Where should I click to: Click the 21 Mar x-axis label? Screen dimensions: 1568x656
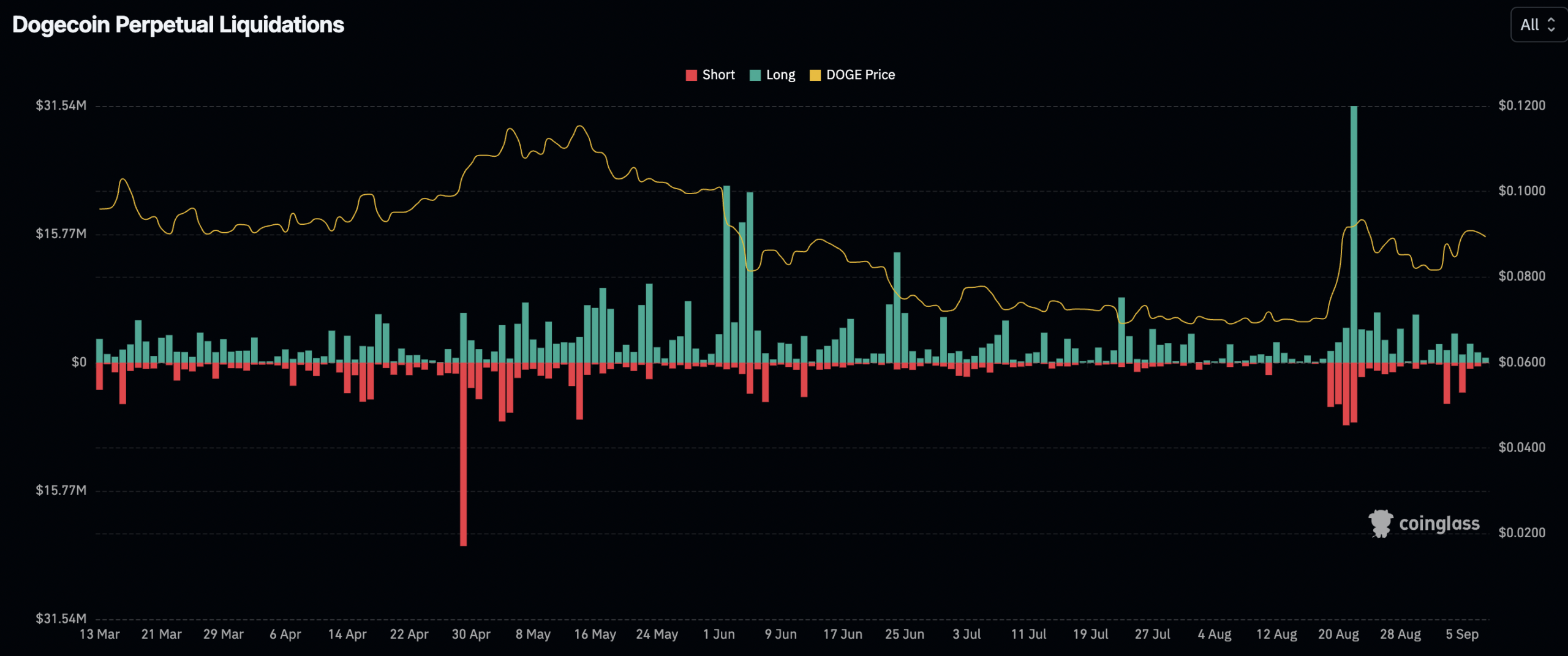coord(162,634)
